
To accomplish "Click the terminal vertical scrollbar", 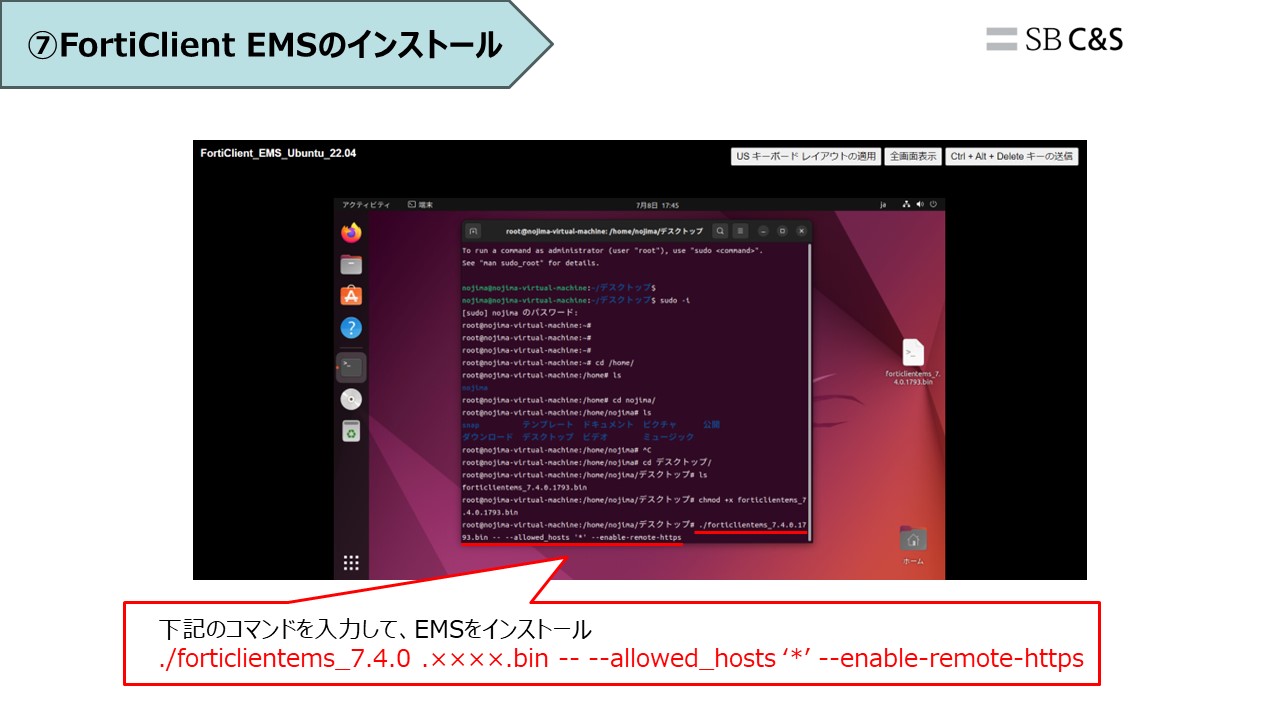I will click(x=810, y=390).
